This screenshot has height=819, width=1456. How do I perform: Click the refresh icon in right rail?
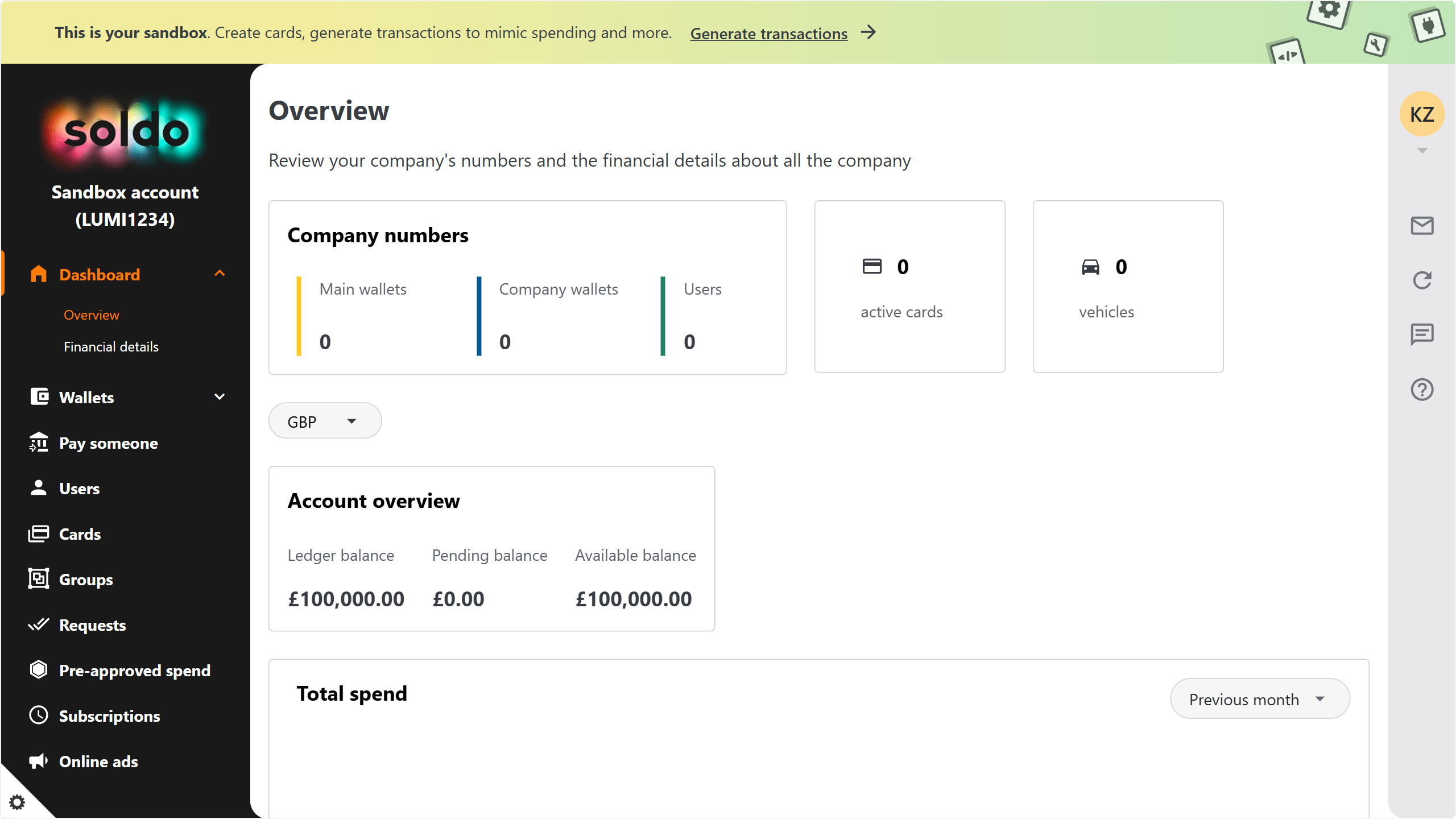pos(1422,280)
